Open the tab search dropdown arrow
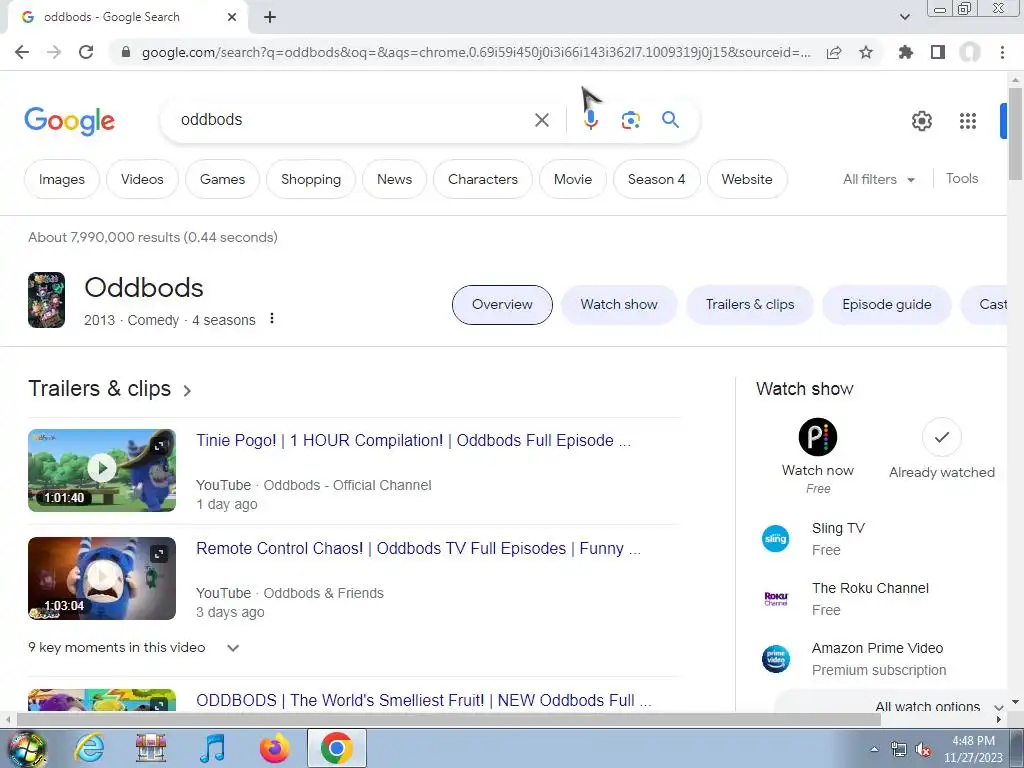The height and width of the screenshot is (768, 1024). (904, 17)
